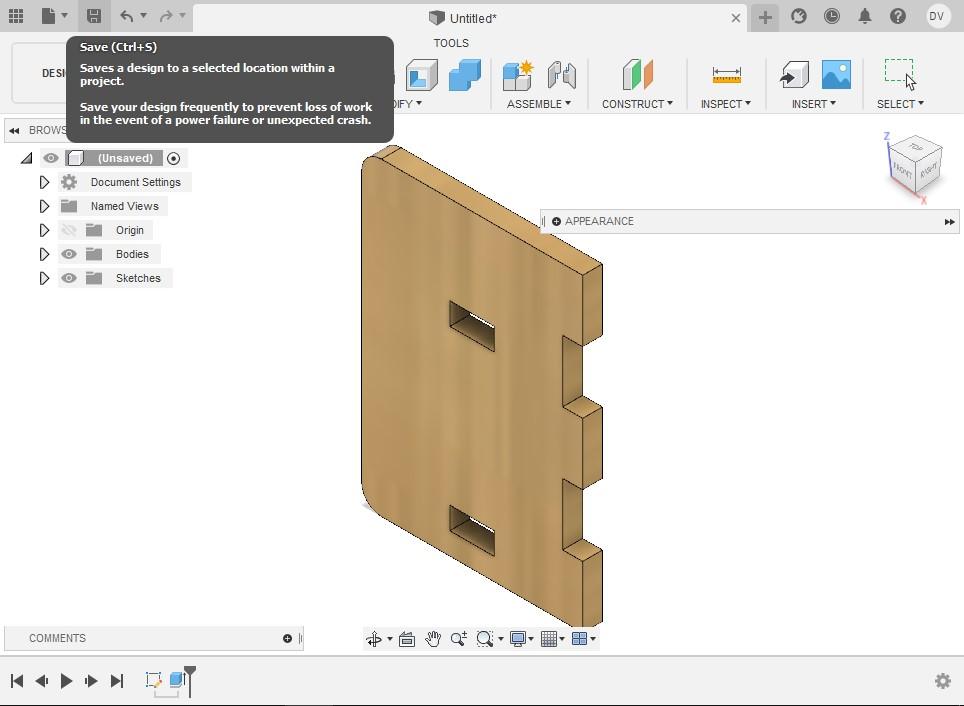Hide the Sketches folder
The image size is (964, 706).
[69, 278]
